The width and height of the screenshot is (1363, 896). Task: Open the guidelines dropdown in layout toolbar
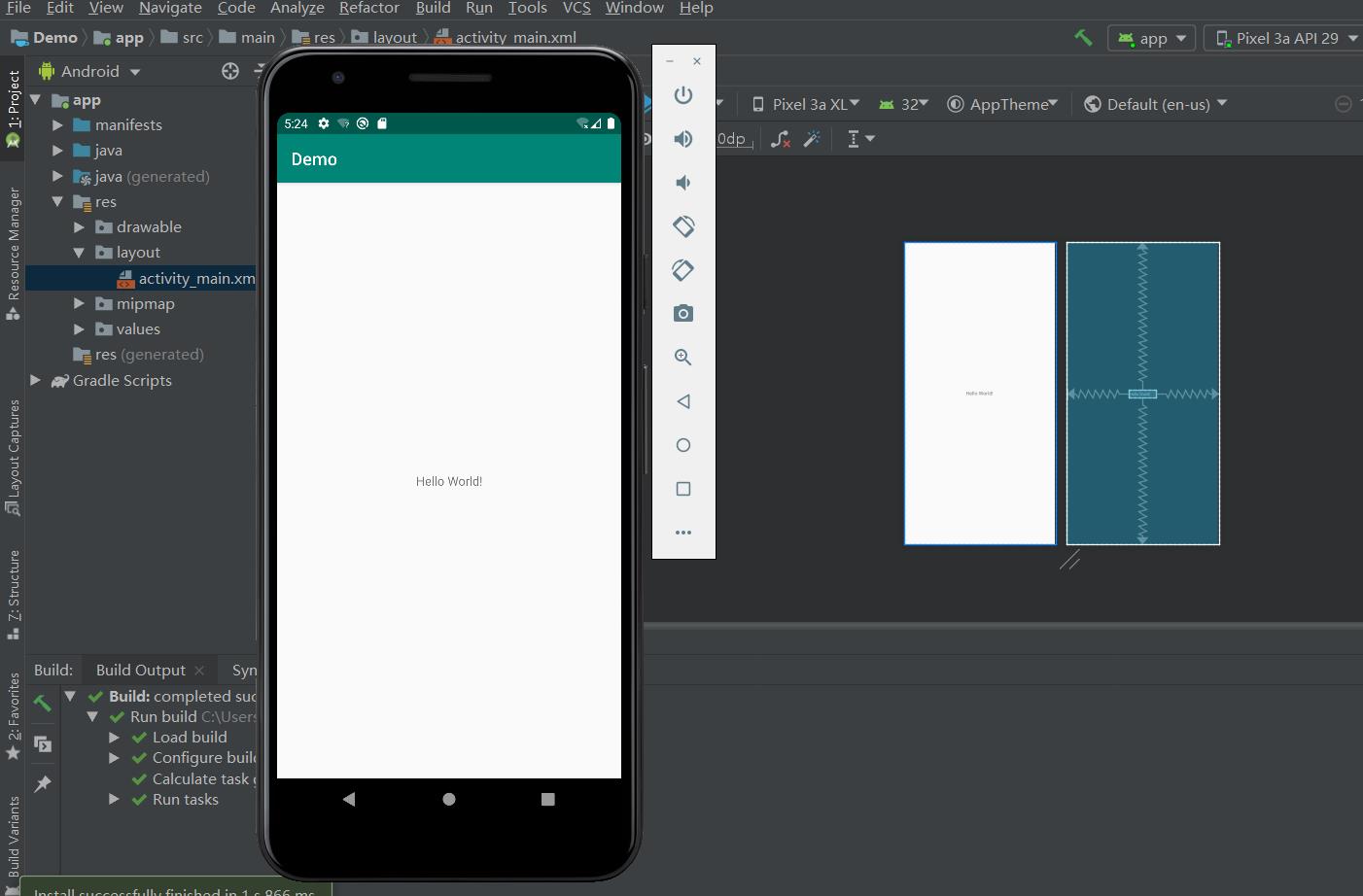[860, 139]
